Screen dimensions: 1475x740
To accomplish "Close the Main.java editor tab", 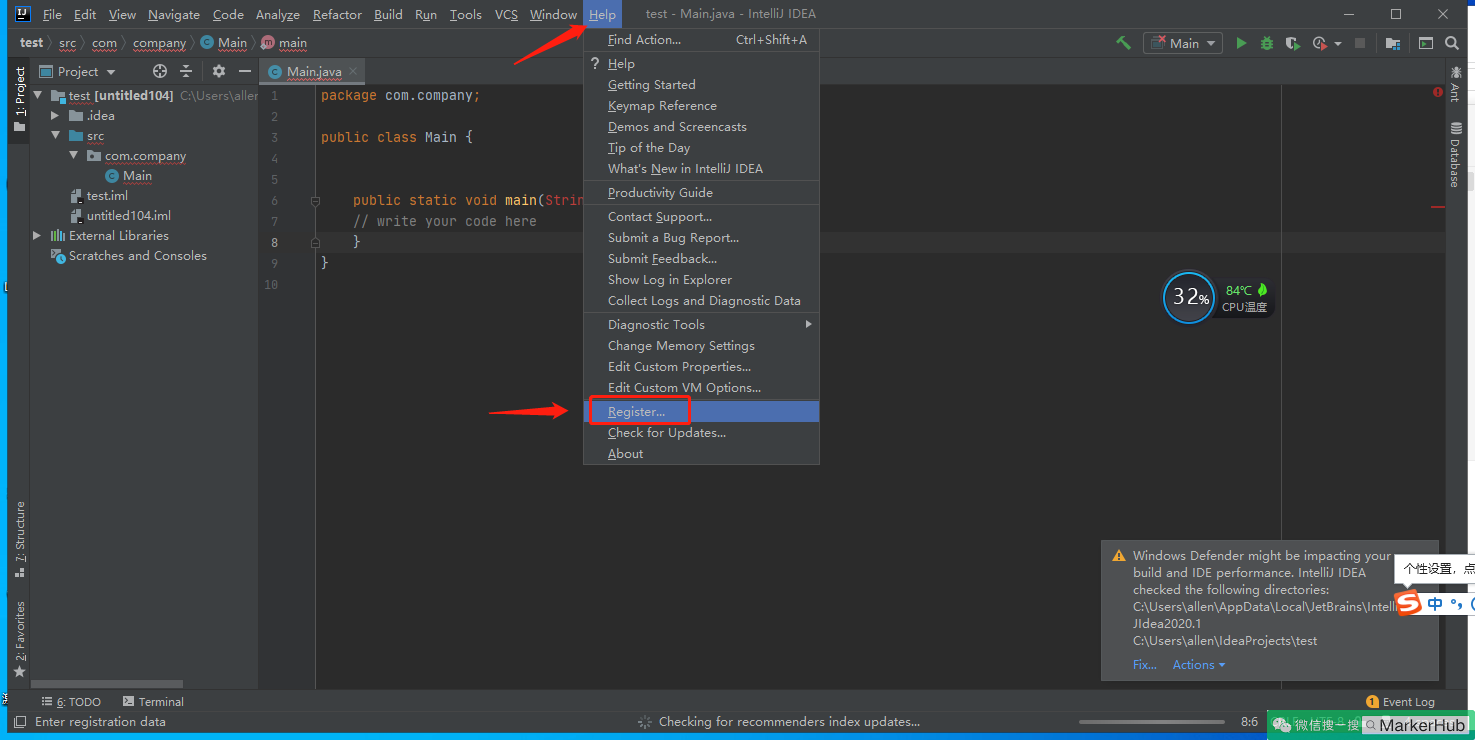I will click(353, 72).
